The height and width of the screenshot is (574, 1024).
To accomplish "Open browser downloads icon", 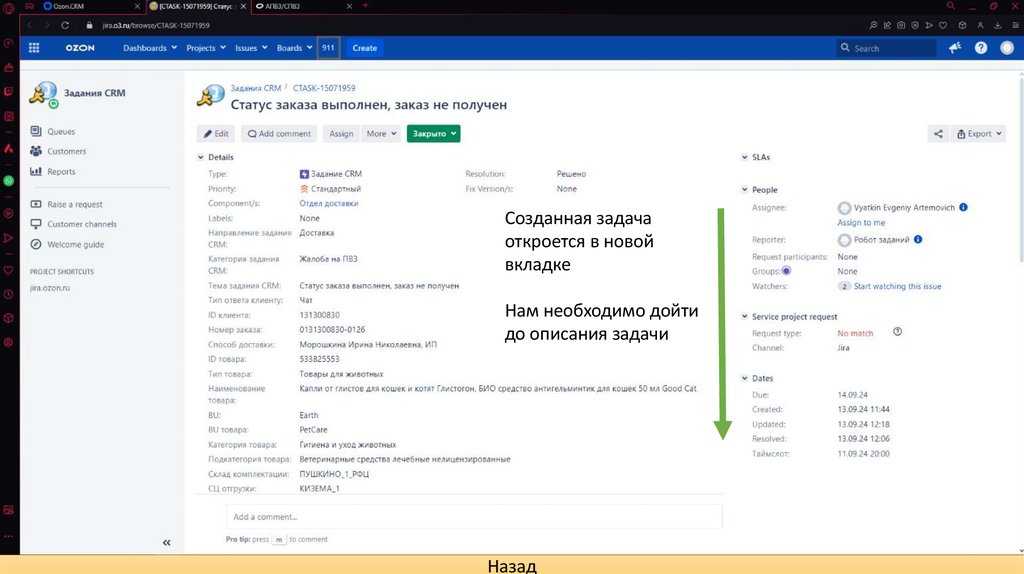I will [x=997, y=25].
